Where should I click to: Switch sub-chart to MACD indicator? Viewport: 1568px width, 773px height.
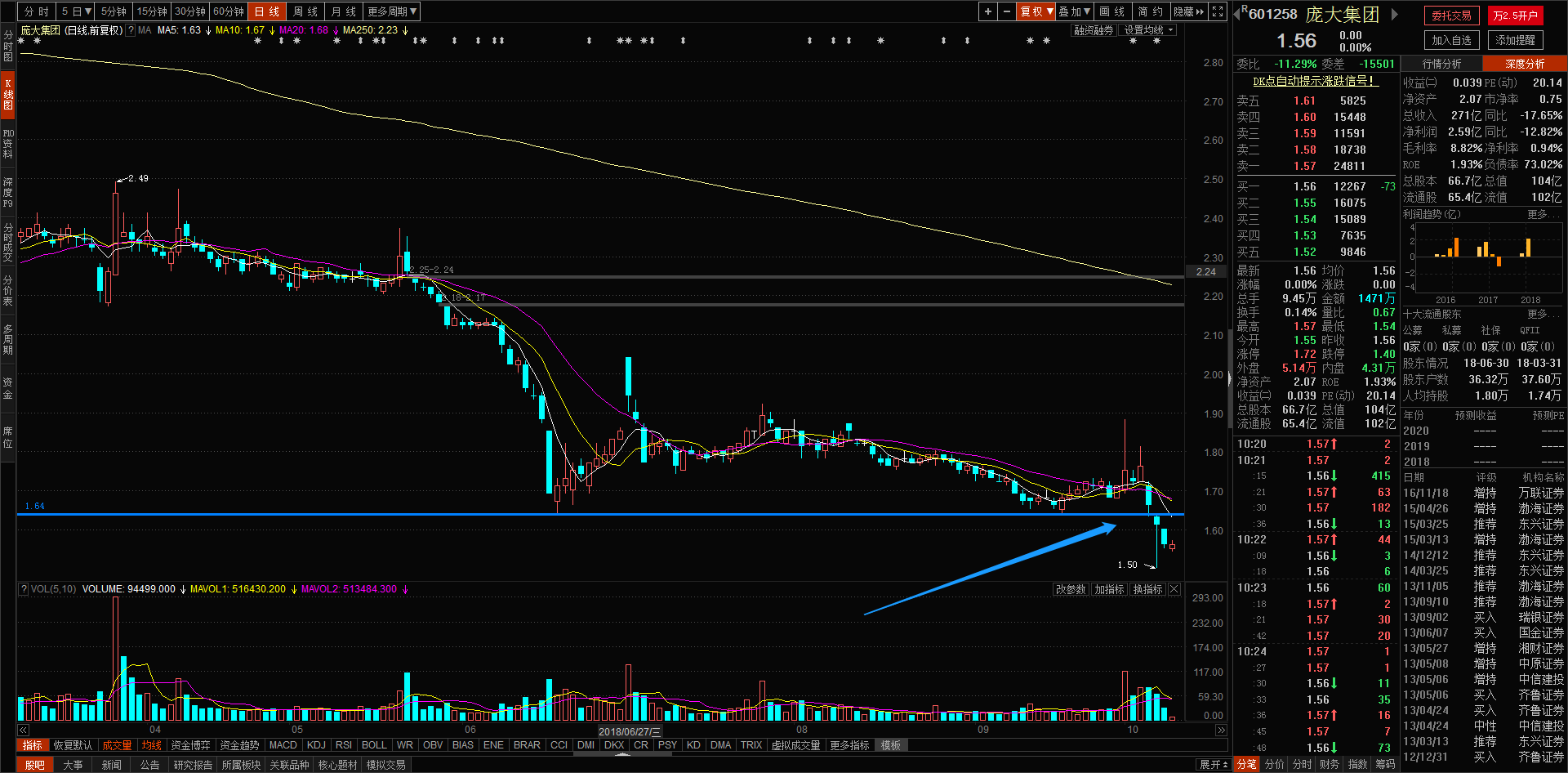(283, 745)
